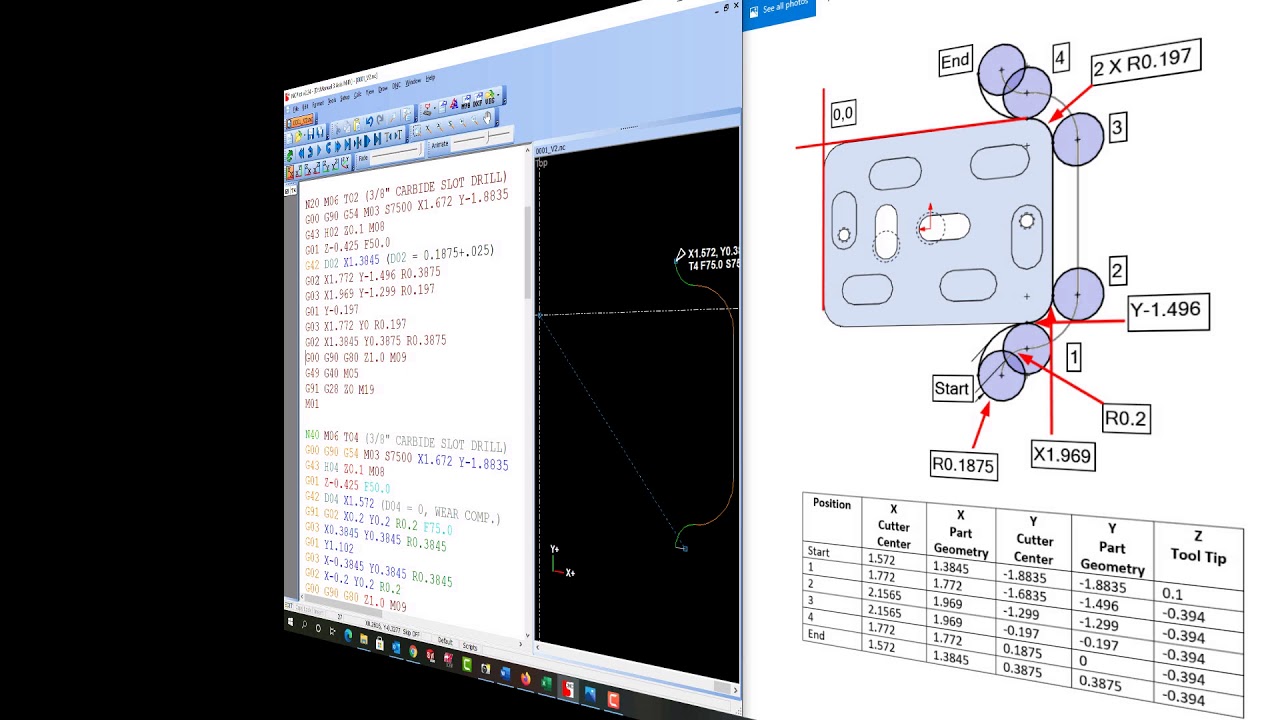The height and width of the screenshot is (720, 1280).
Task: Open the Draw menu
Action: [x=383, y=89]
